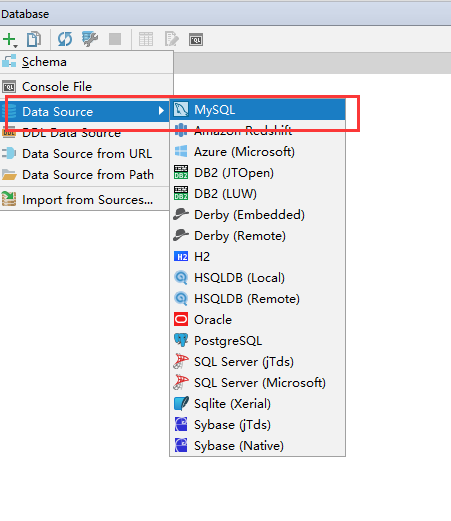Click the Duplicate data source icon
Screen dimensions: 451x521
34,39
